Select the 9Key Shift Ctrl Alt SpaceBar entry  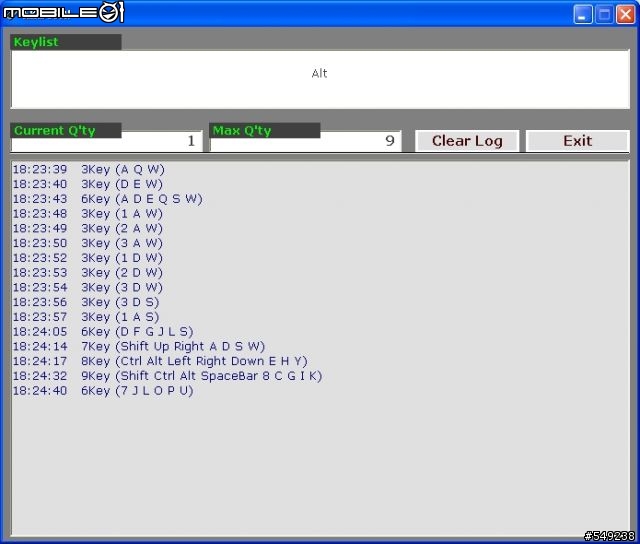(168, 376)
